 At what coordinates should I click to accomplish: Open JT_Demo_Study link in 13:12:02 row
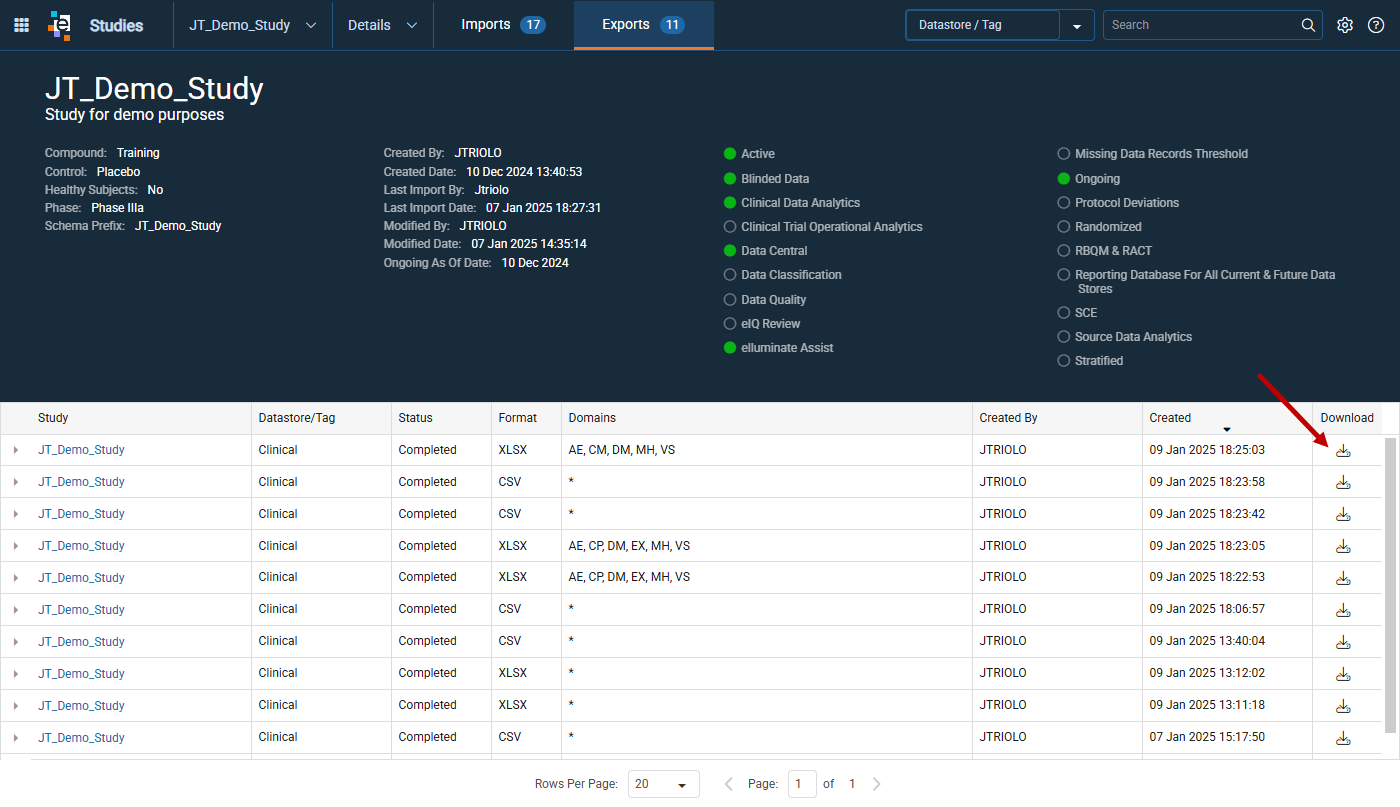(x=82, y=674)
